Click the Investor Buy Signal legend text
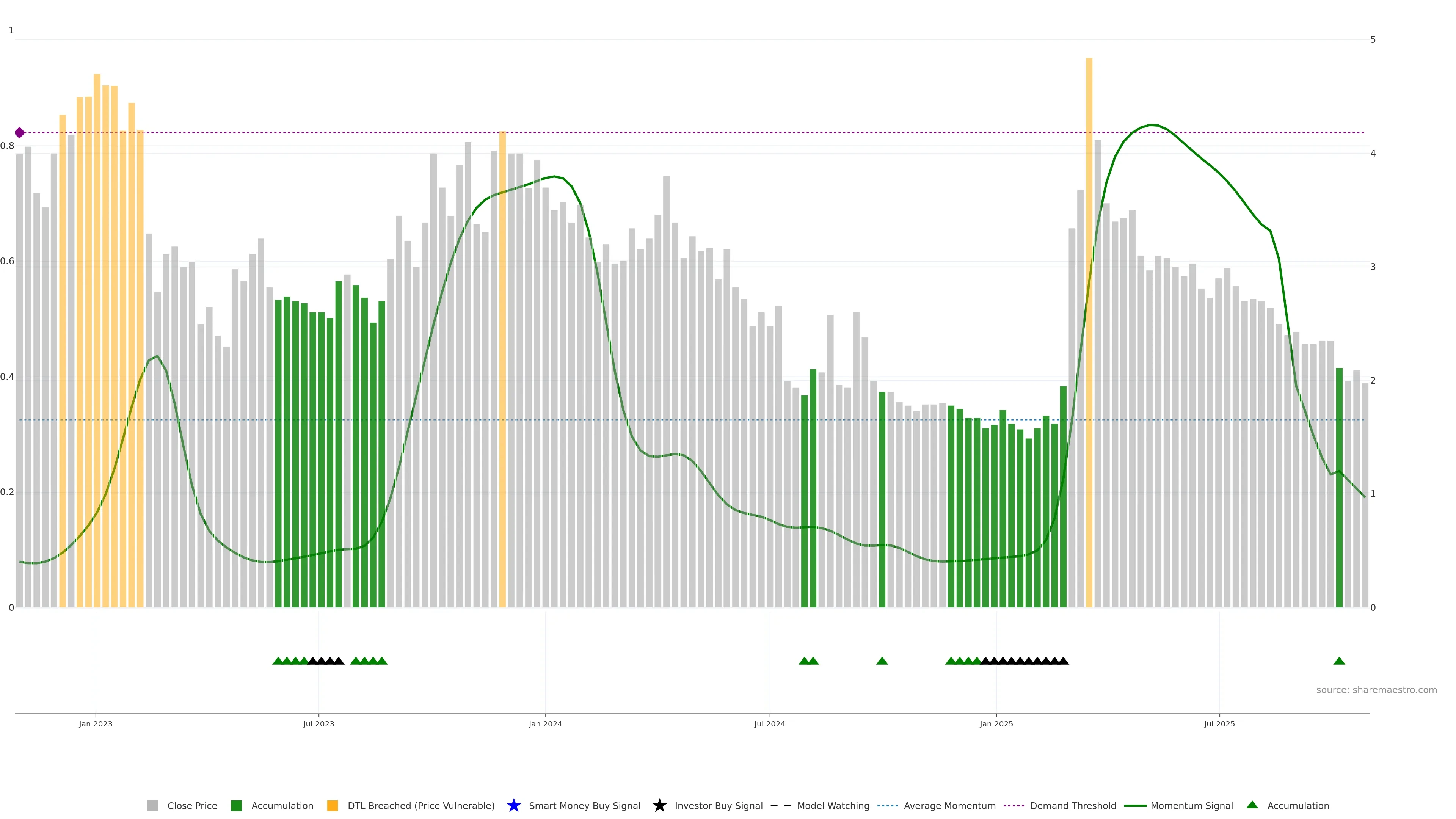 tap(719, 805)
